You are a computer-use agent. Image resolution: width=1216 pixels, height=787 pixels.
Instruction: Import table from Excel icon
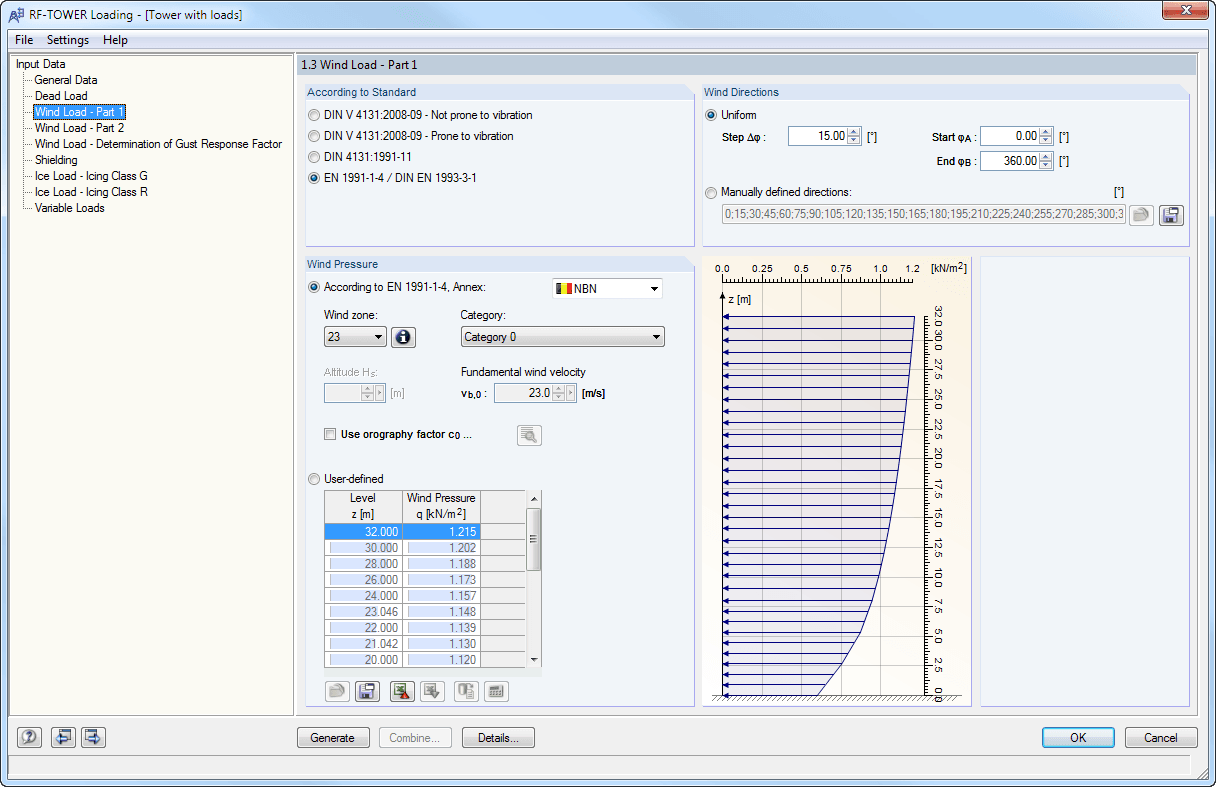point(432,690)
